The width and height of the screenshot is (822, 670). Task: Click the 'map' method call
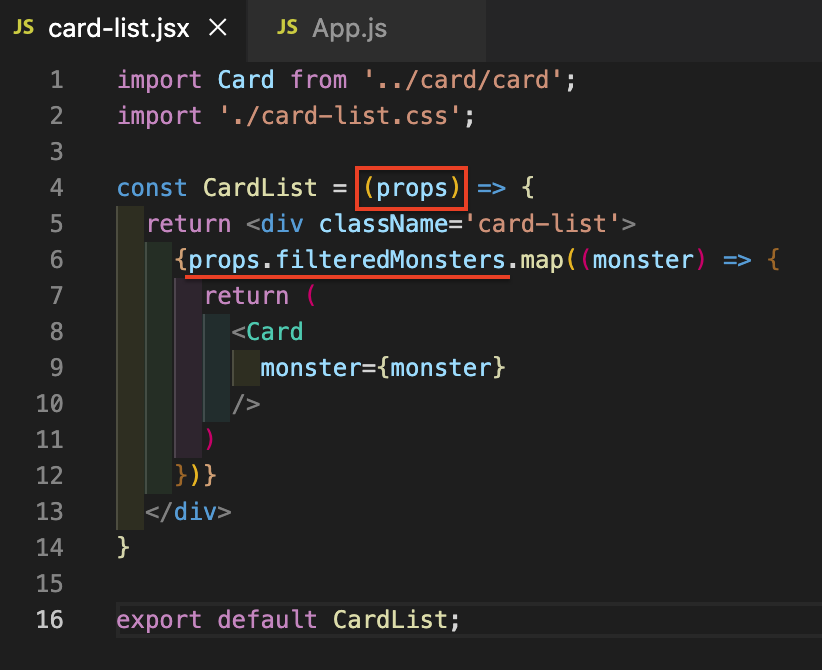pos(542,260)
